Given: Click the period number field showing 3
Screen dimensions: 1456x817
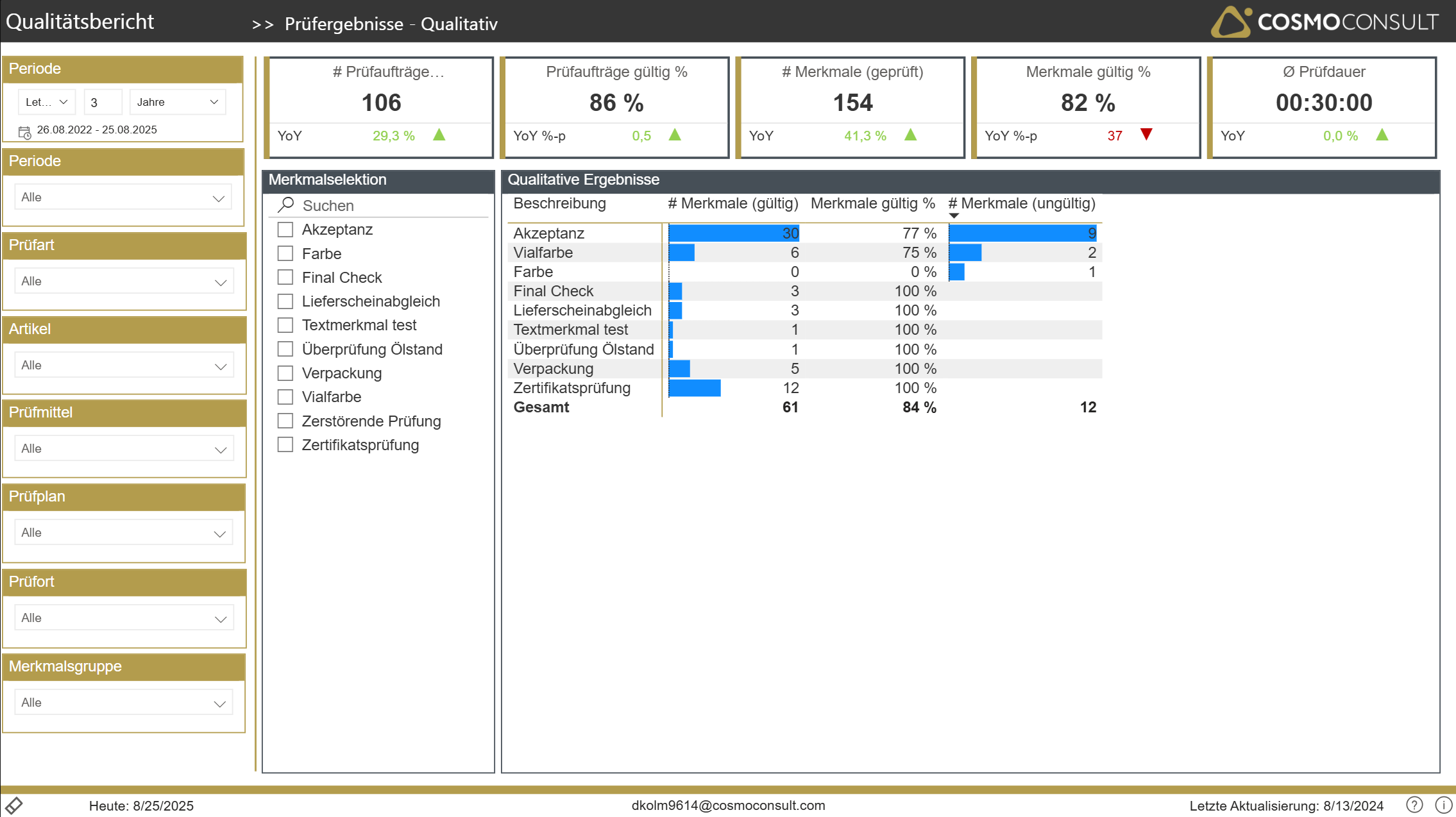Looking at the screenshot, I should (x=103, y=102).
